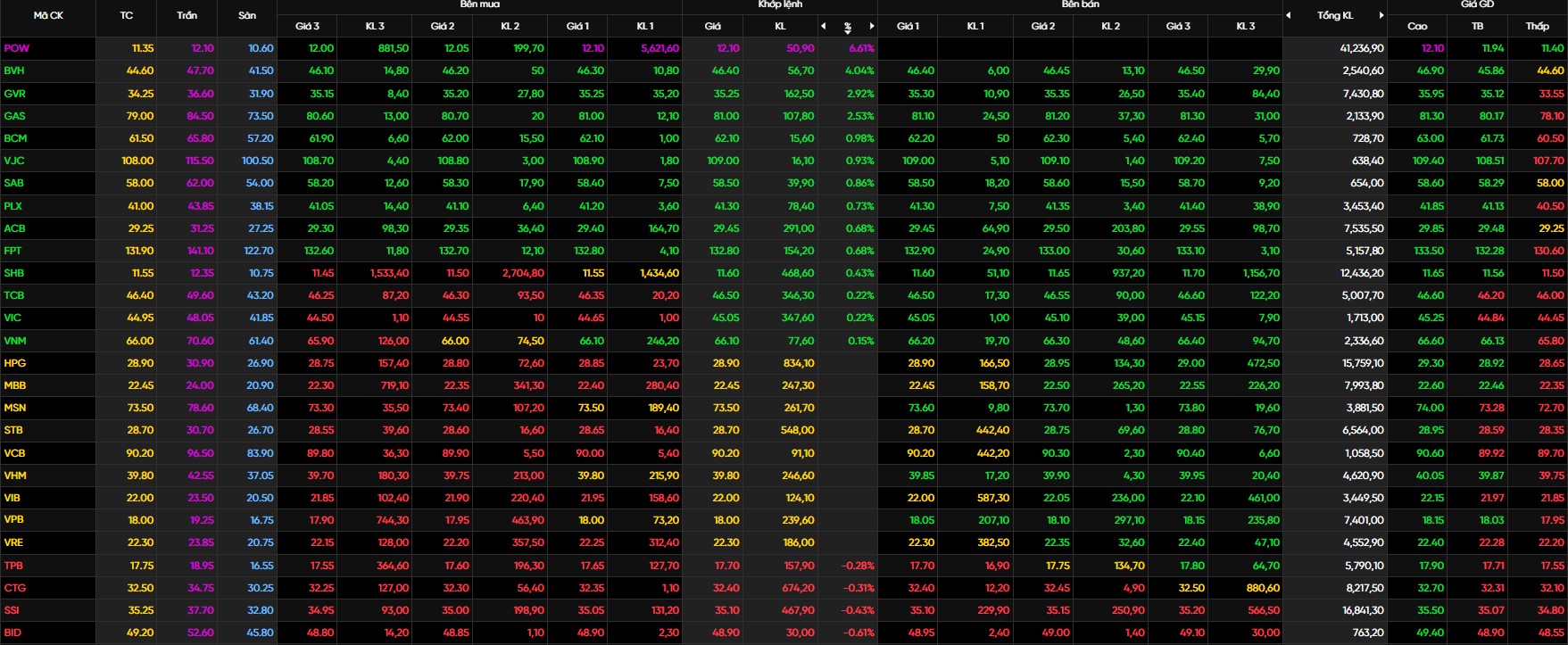1568x645 pixels.
Task: Open the VRE stock symbol
Action: click(x=13, y=542)
